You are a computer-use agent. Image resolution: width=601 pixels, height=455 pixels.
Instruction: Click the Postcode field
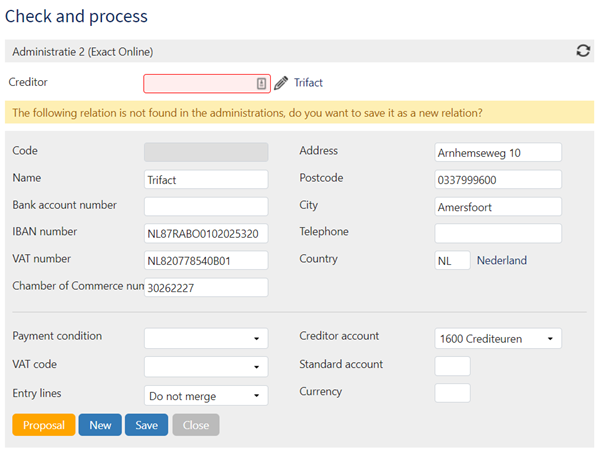click(x=498, y=179)
